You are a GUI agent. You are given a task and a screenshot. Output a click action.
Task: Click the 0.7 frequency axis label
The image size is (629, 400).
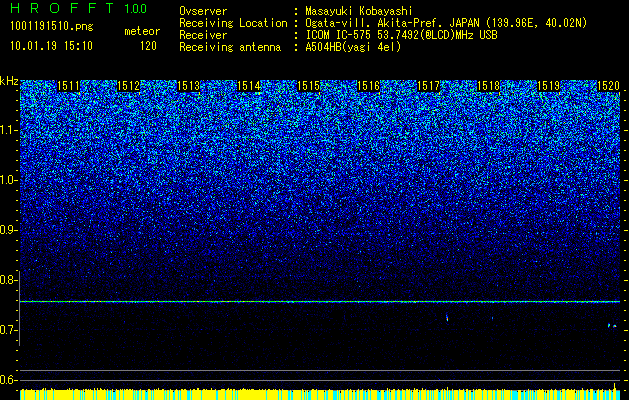[8, 330]
